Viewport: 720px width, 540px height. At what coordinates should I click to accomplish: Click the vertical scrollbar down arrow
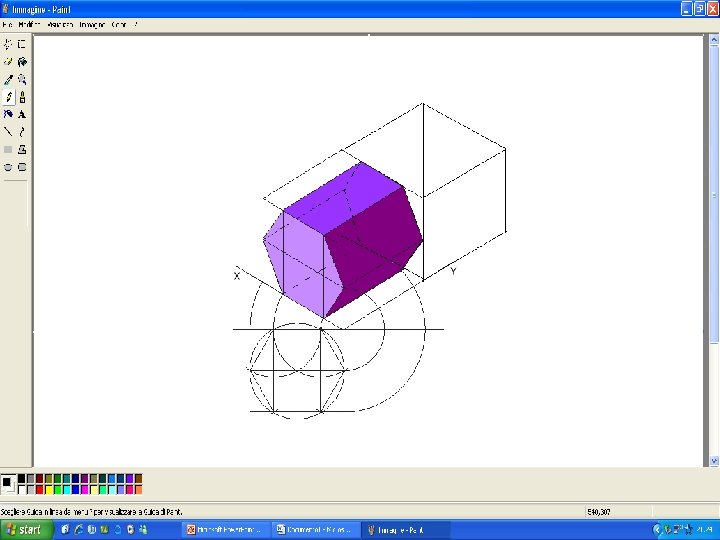click(714, 461)
